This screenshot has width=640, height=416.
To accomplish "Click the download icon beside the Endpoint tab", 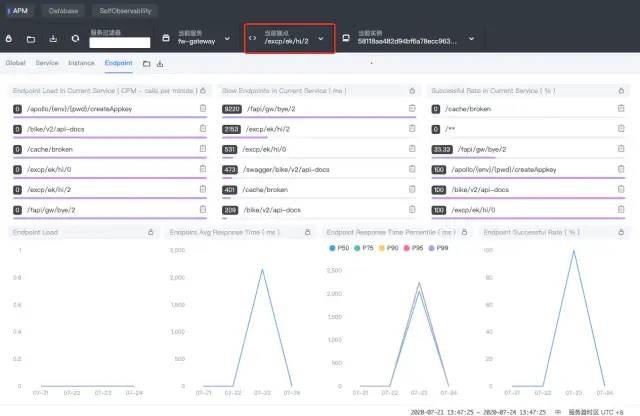I will (160, 64).
